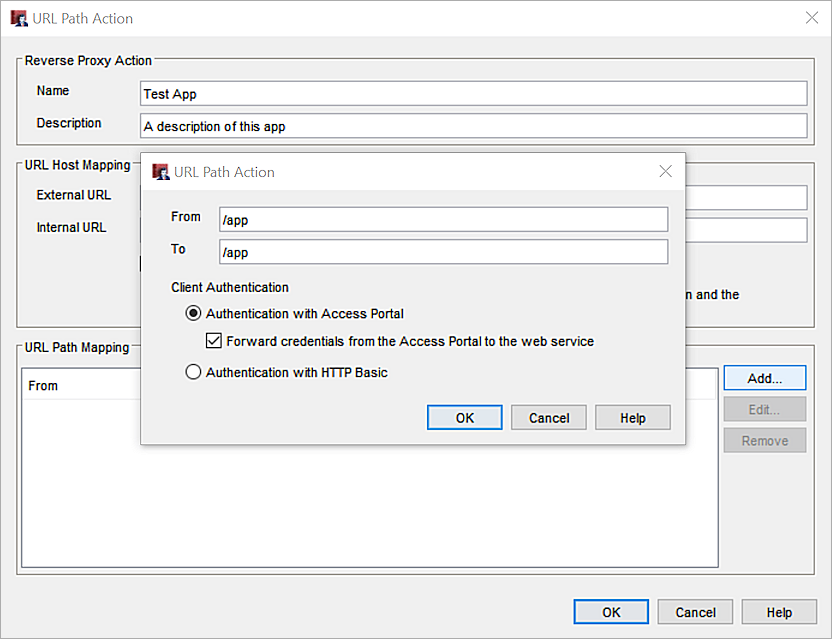Screen dimensions: 832x639
Task: Click the URL Host Mapping group label
Action: pyautogui.click(x=77, y=165)
